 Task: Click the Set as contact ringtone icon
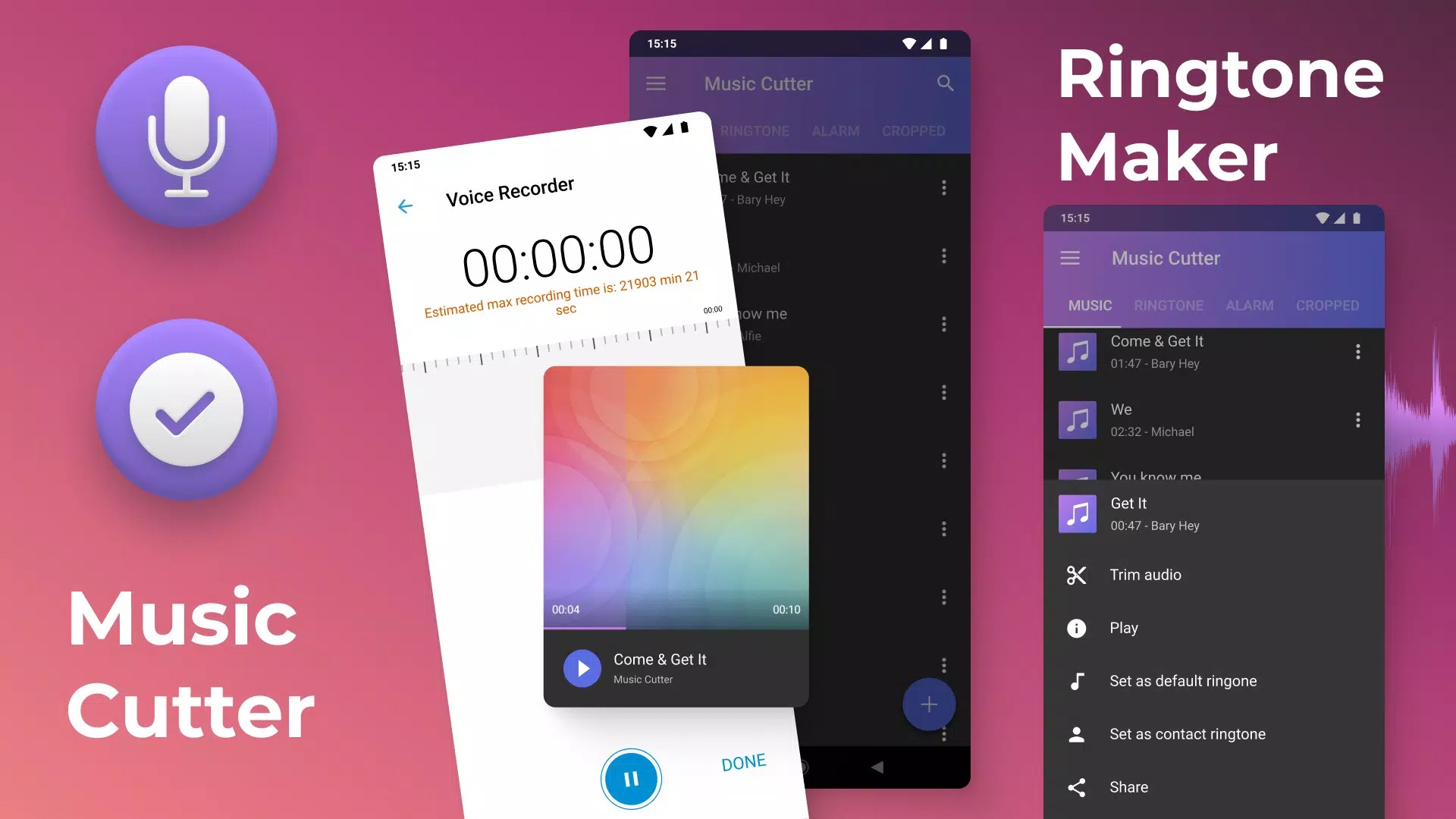(x=1074, y=735)
